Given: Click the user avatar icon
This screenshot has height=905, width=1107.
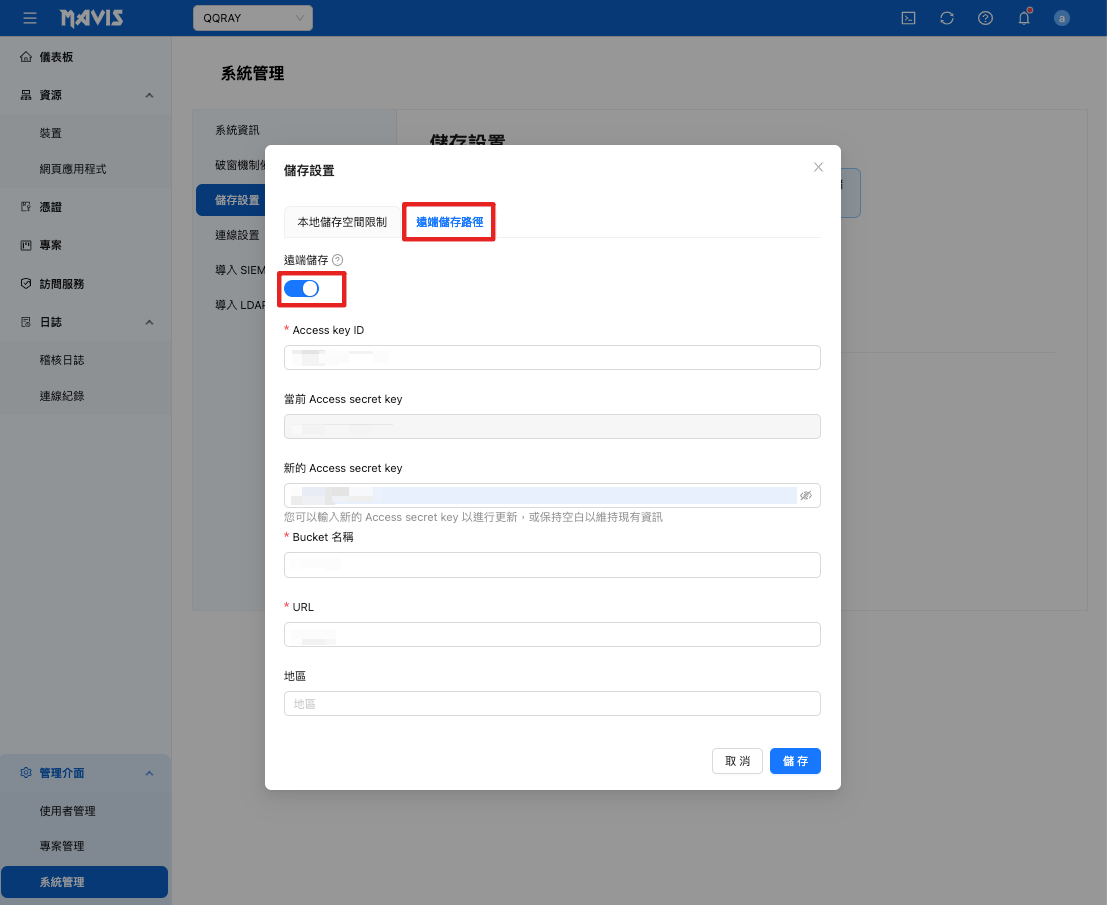Looking at the screenshot, I should [x=1062, y=18].
